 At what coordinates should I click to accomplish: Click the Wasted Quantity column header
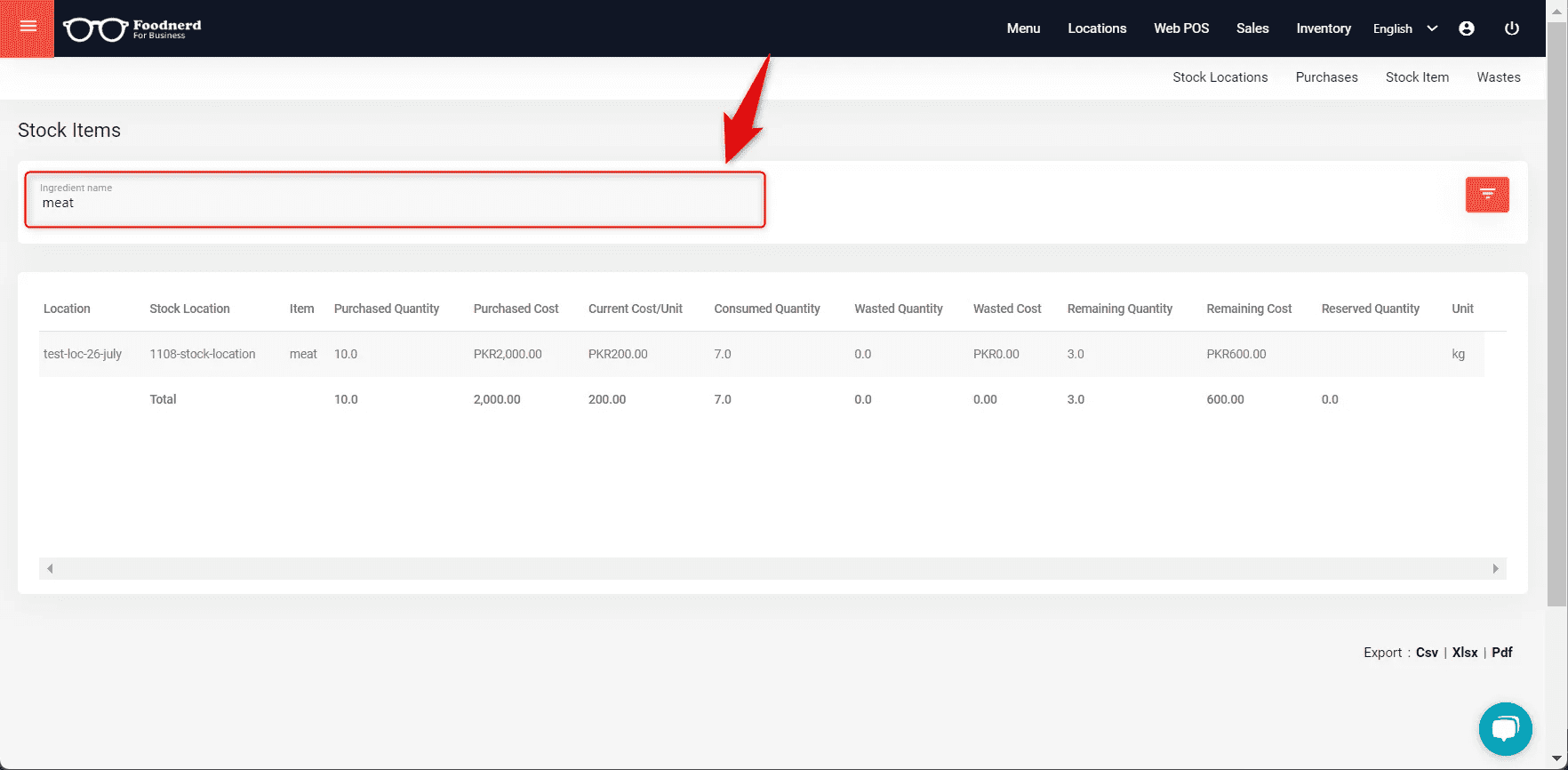[x=899, y=309]
